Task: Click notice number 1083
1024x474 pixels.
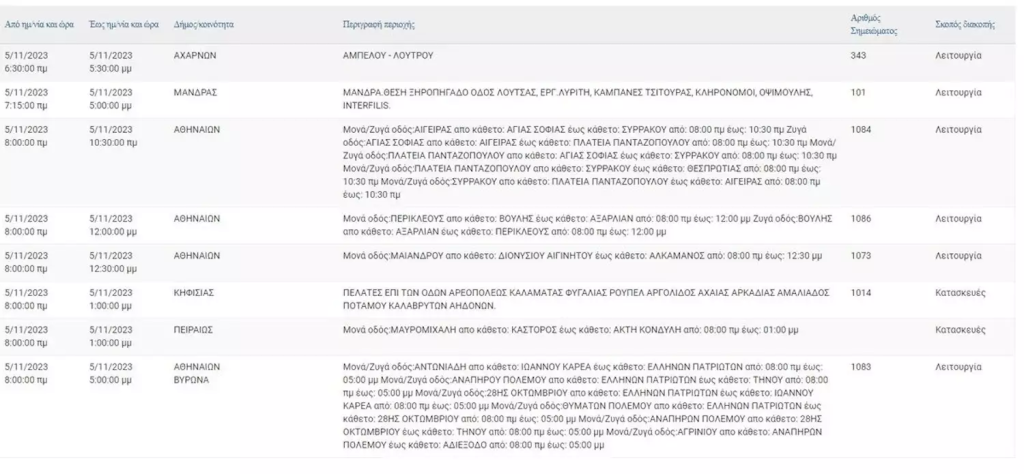Action: point(859,368)
